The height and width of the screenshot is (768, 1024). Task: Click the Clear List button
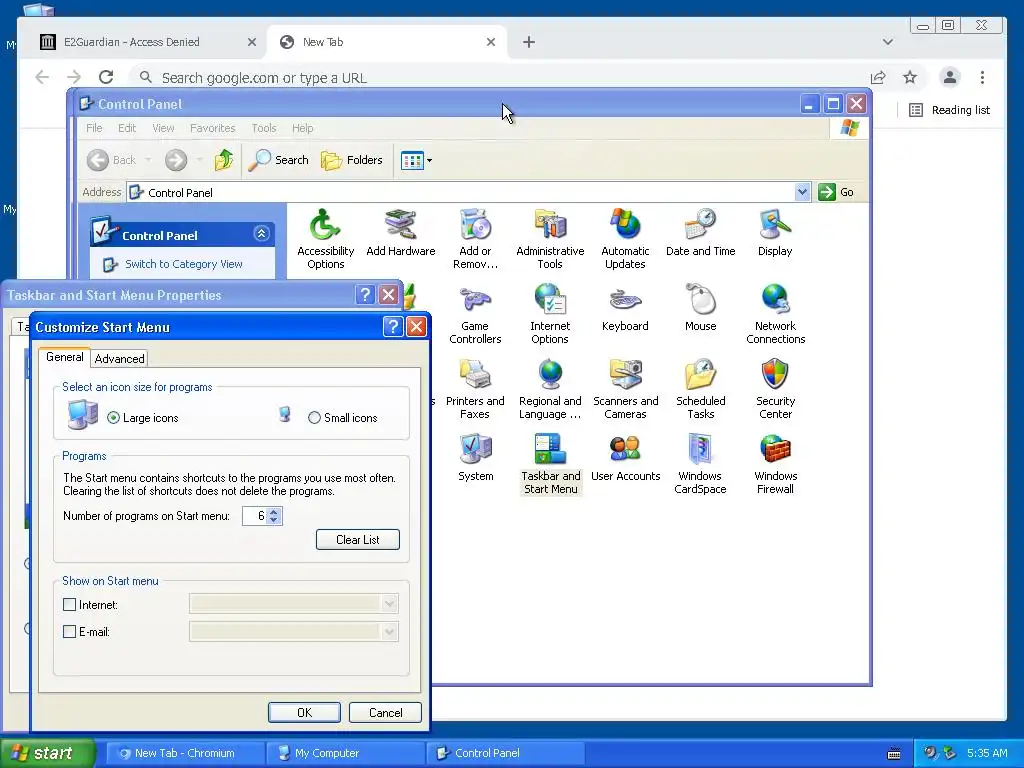(x=358, y=539)
